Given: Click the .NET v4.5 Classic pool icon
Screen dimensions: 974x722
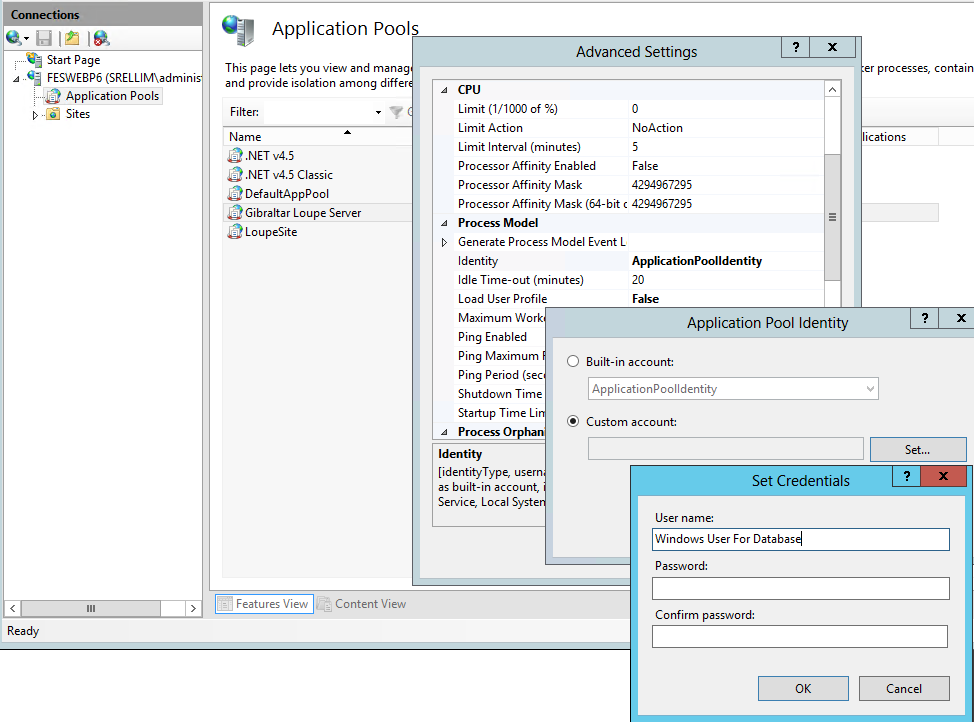Looking at the screenshot, I should (x=235, y=175).
